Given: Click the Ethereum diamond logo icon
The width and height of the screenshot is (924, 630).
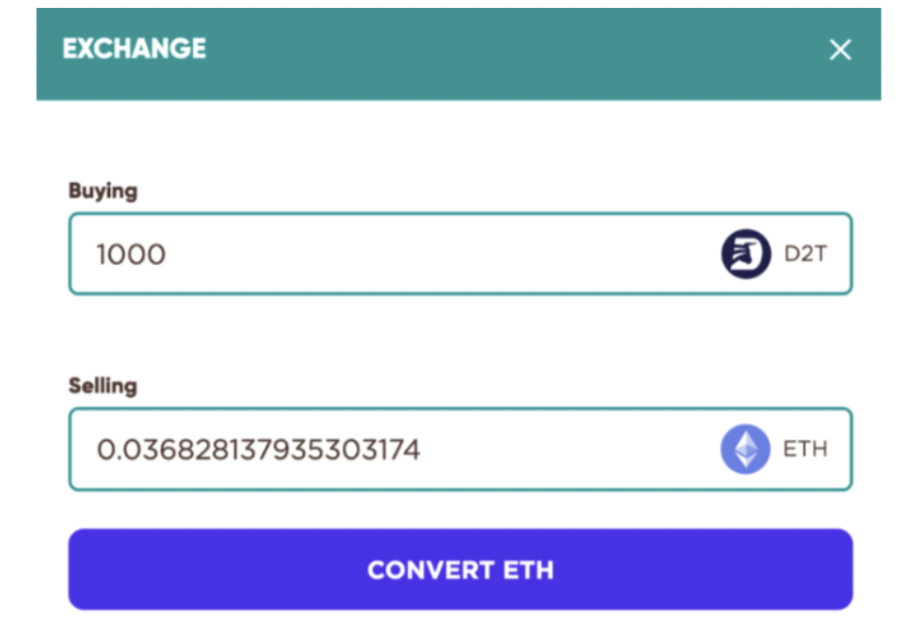Looking at the screenshot, I should (x=745, y=449).
